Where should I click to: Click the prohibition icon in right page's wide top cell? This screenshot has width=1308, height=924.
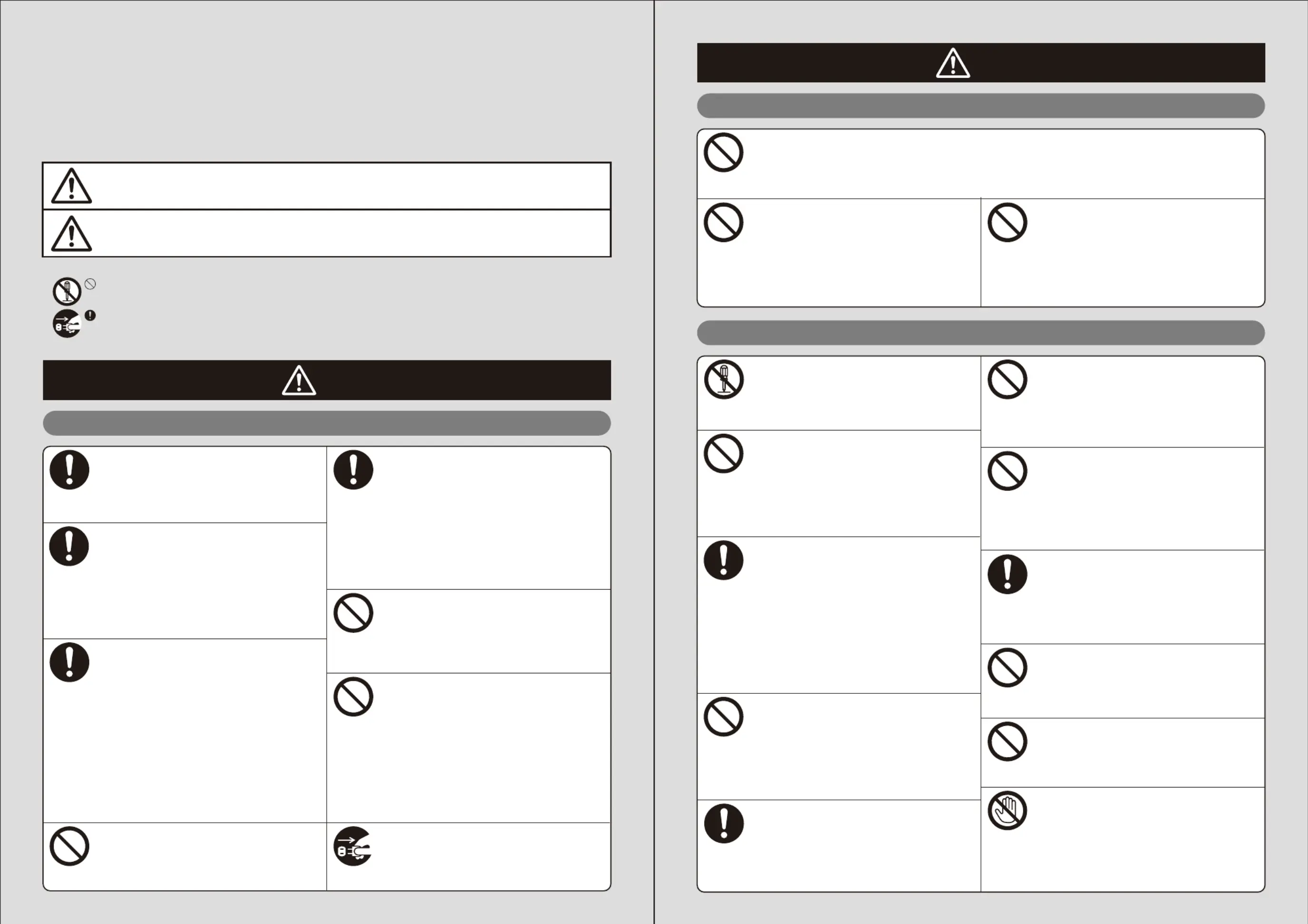pos(723,153)
